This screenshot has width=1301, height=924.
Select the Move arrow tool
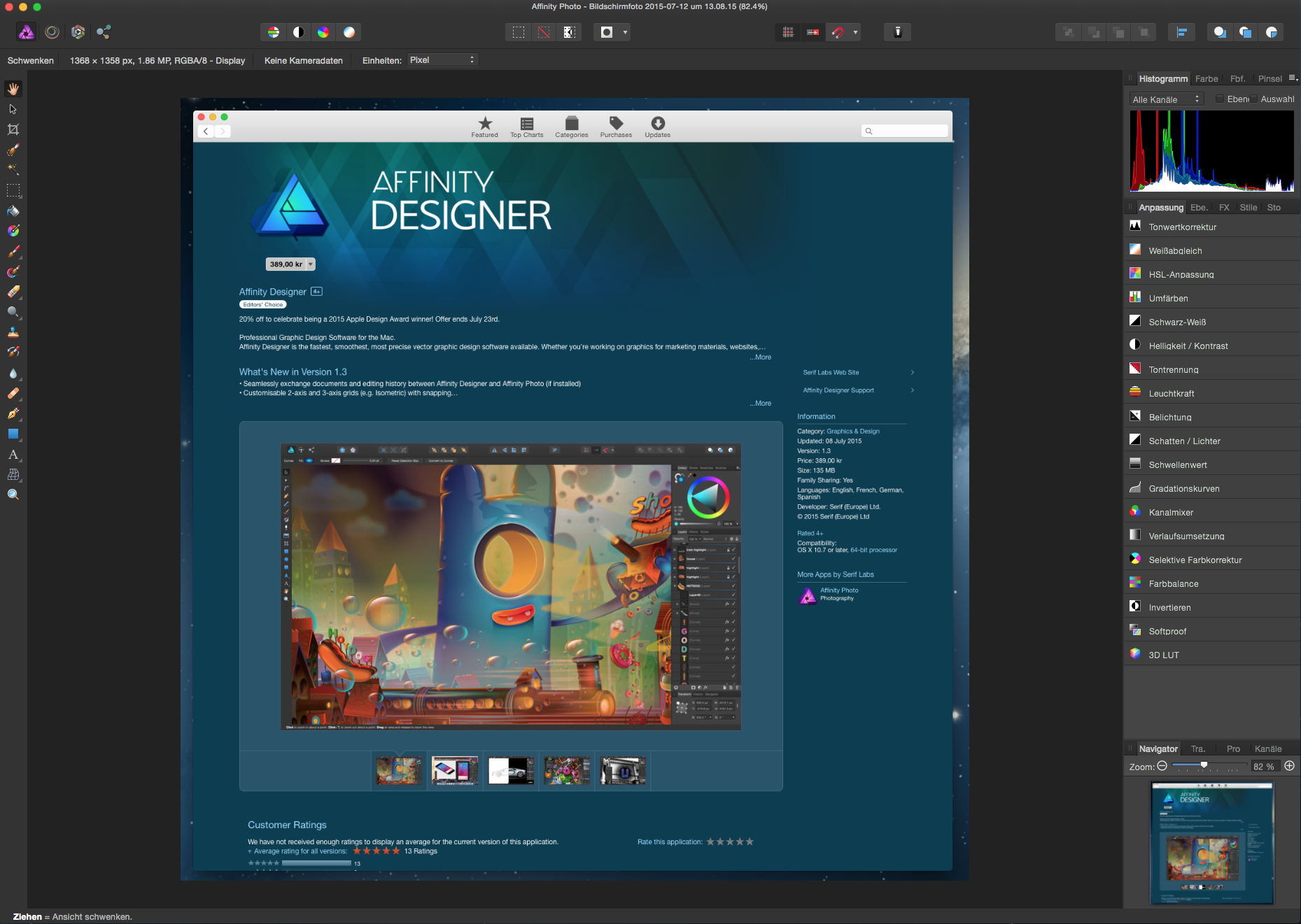(13, 109)
